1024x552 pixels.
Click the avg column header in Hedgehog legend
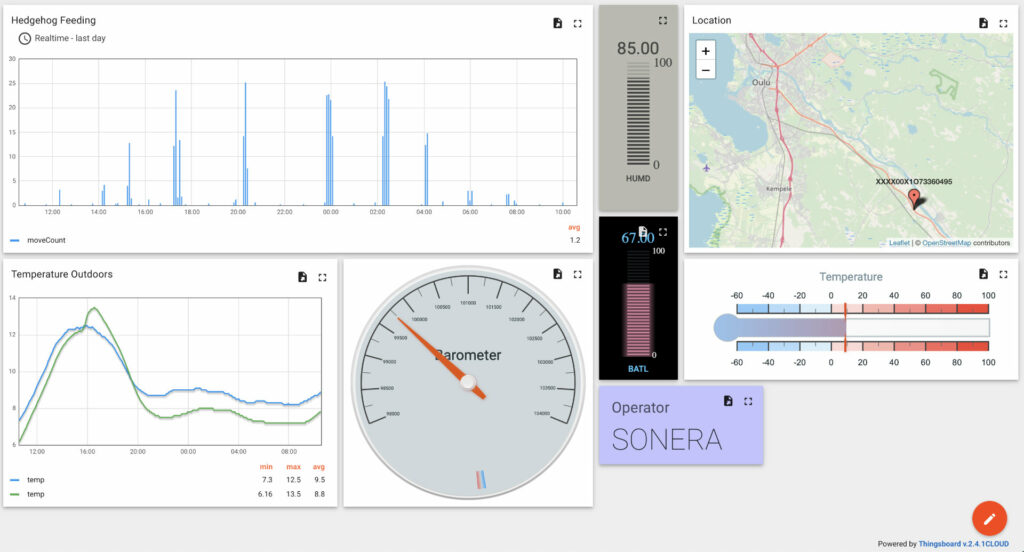click(x=574, y=227)
